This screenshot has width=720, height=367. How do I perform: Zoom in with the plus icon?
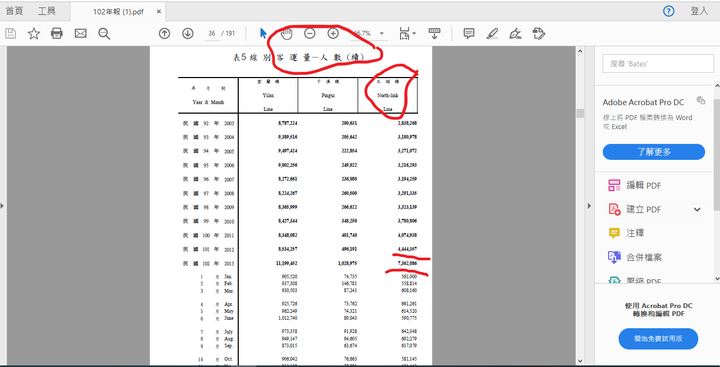tap(333, 34)
